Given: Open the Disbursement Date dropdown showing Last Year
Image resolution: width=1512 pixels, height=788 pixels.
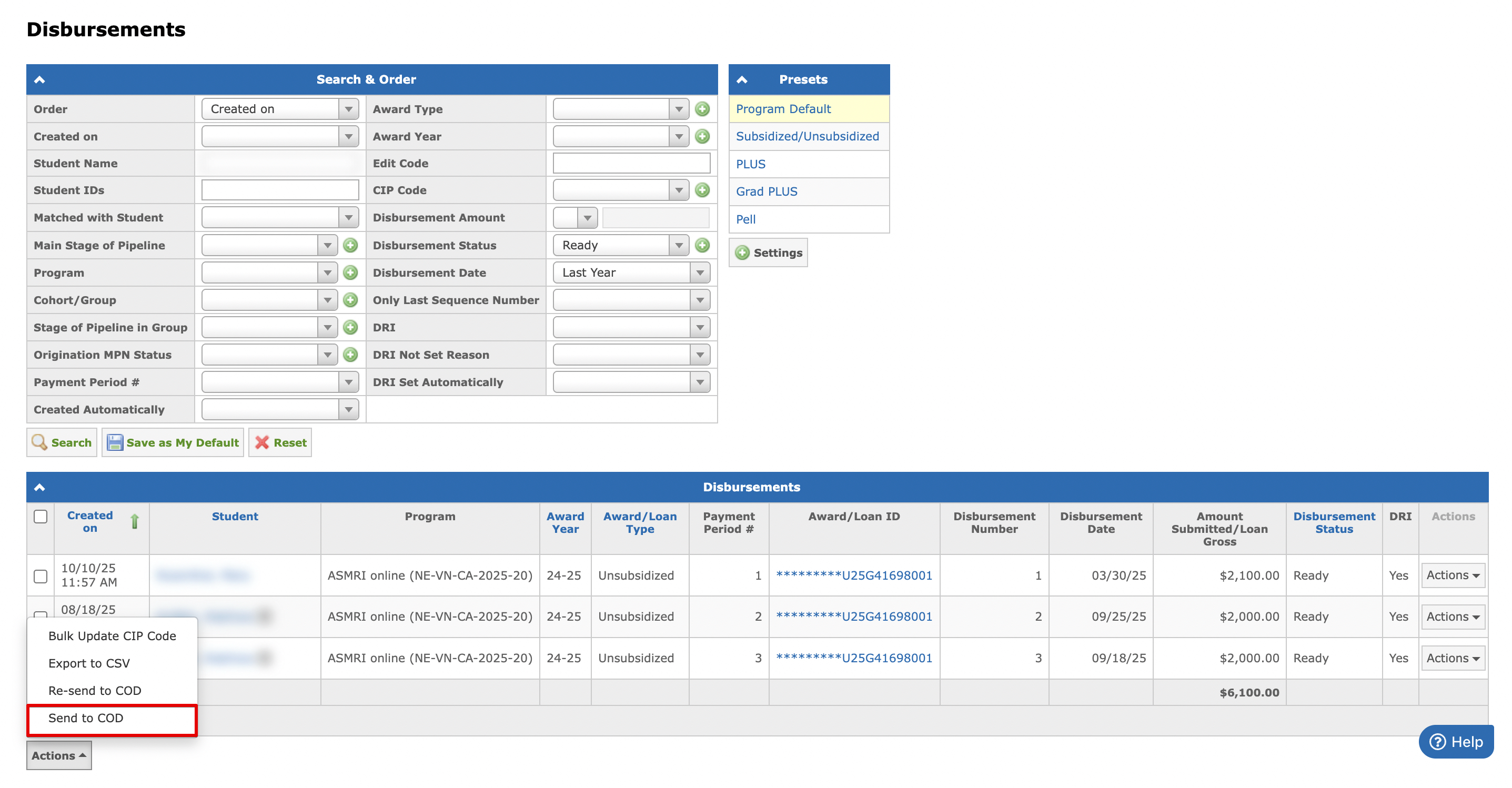Looking at the screenshot, I should (631, 273).
